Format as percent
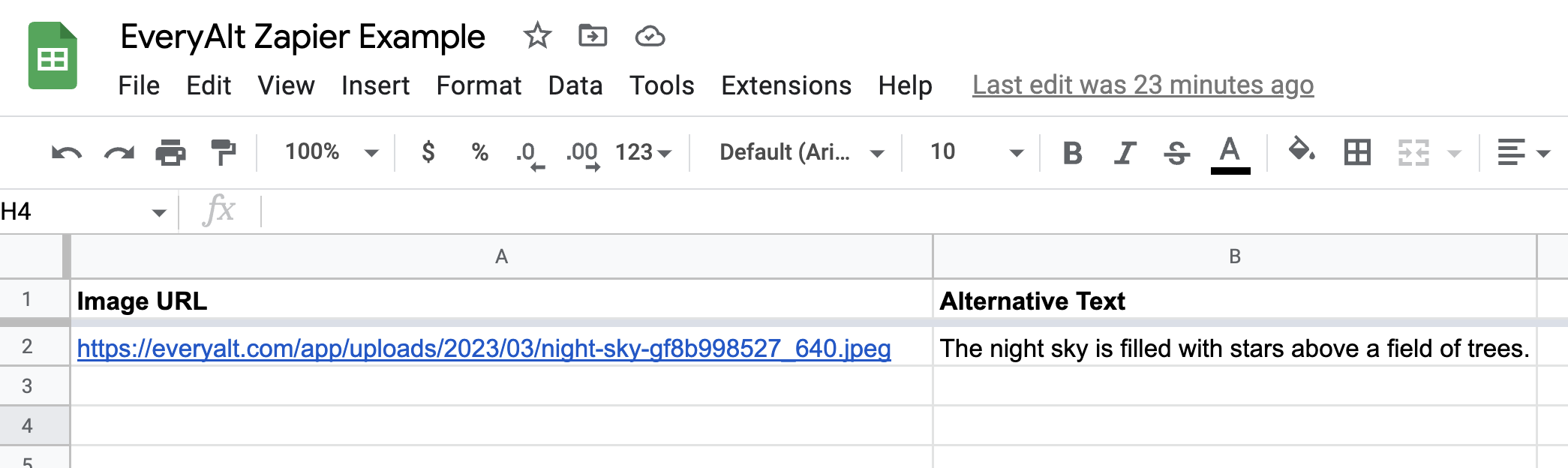Screen dimensions: 1568x468 [x=480, y=152]
